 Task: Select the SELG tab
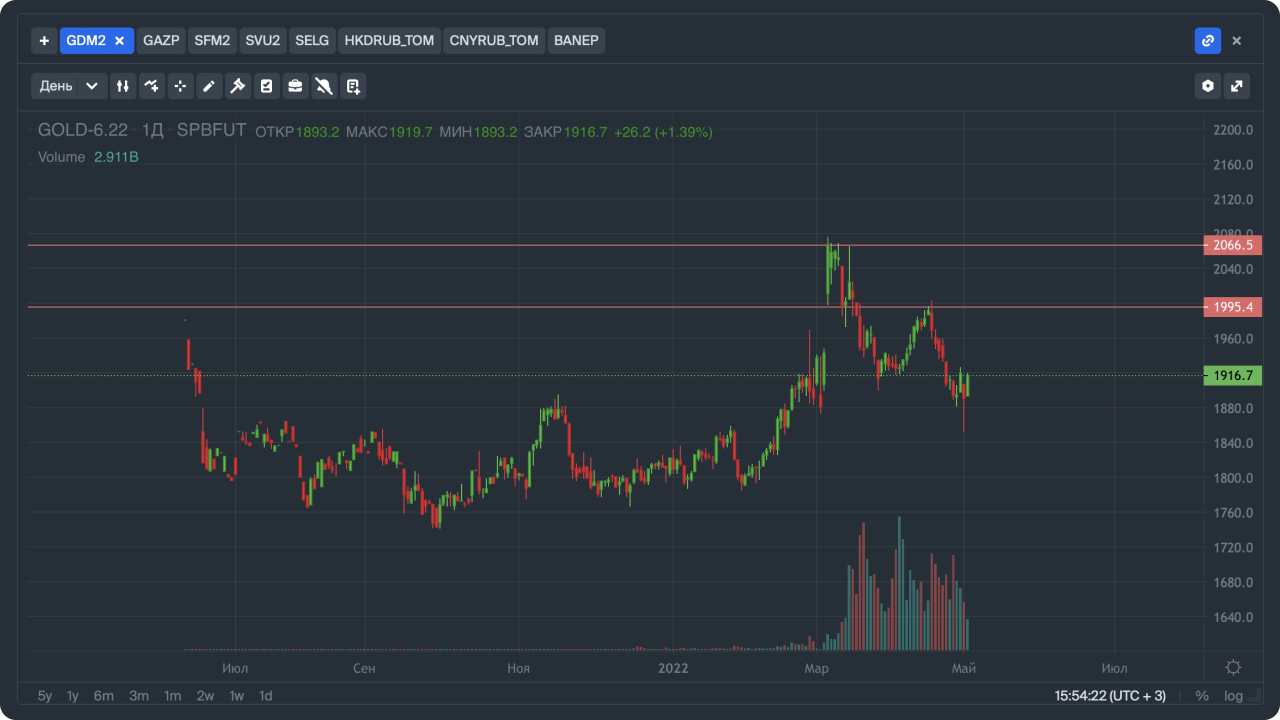point(312,41)
